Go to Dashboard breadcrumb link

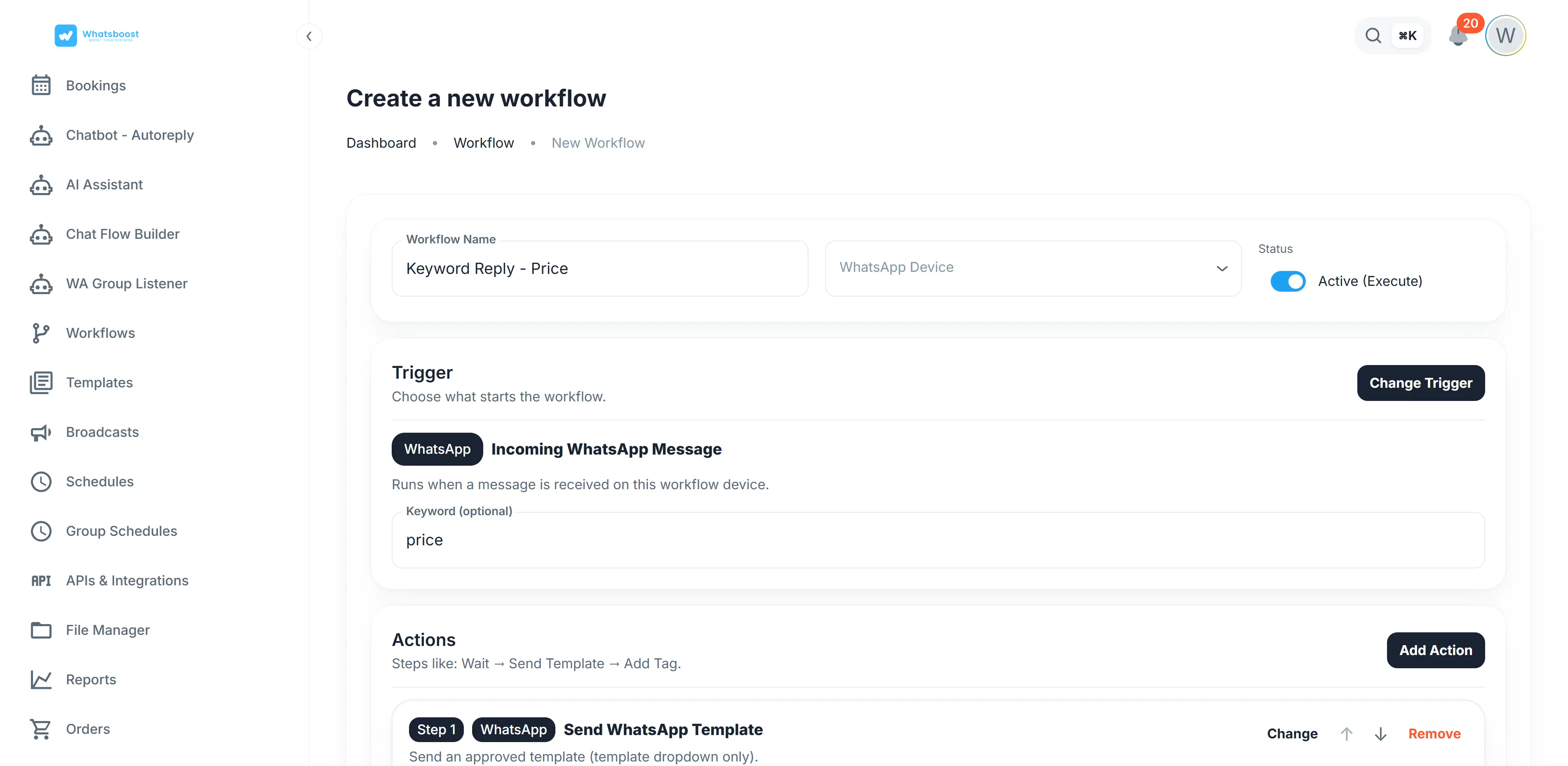381,143
